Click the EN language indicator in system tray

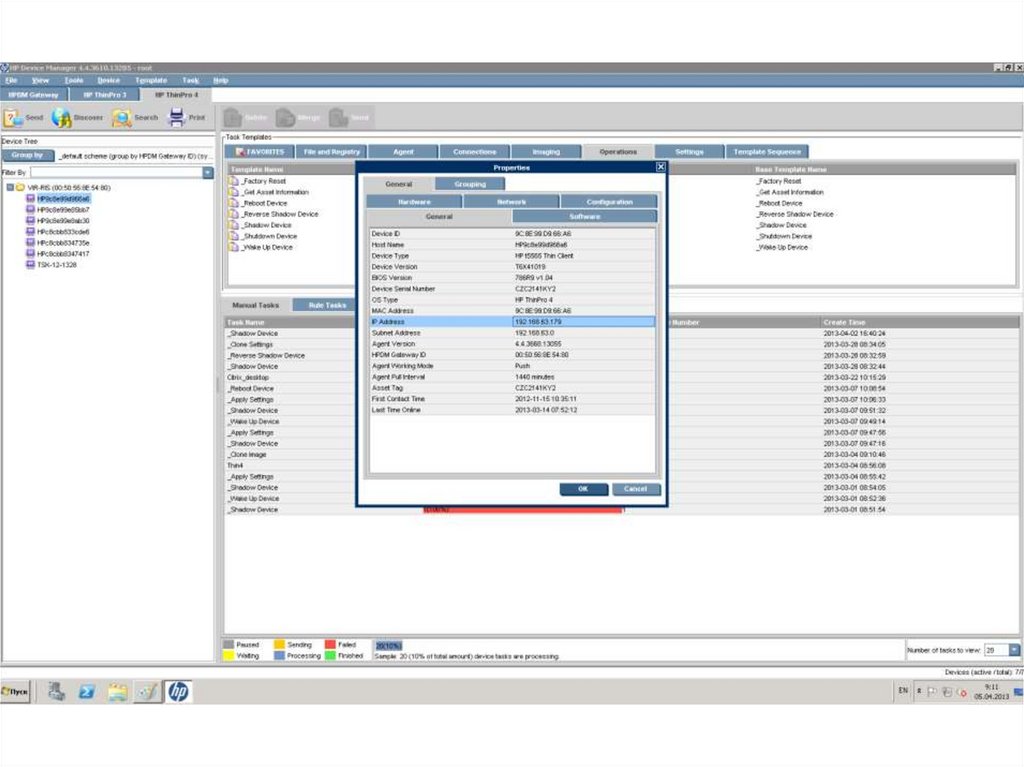coord(903,691)
